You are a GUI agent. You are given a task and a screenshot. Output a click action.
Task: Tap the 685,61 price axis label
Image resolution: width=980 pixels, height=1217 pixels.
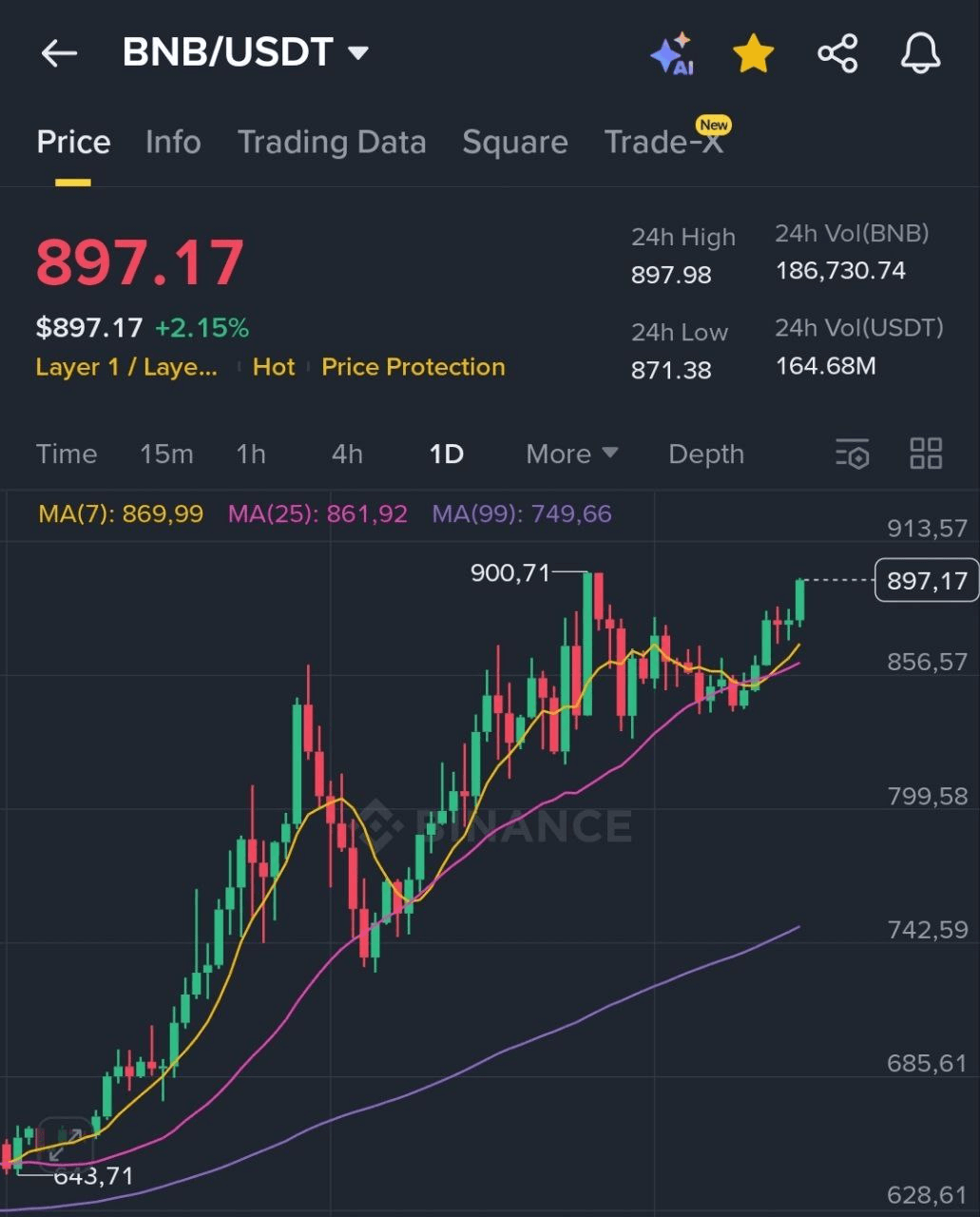coord(927,1063)
